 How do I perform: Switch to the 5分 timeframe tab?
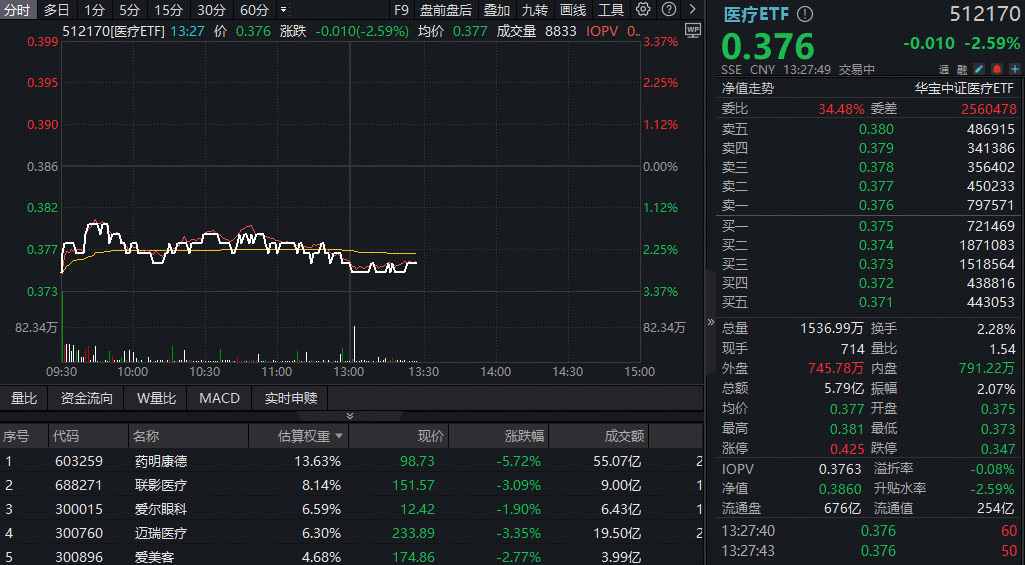(x=129, y=10)
